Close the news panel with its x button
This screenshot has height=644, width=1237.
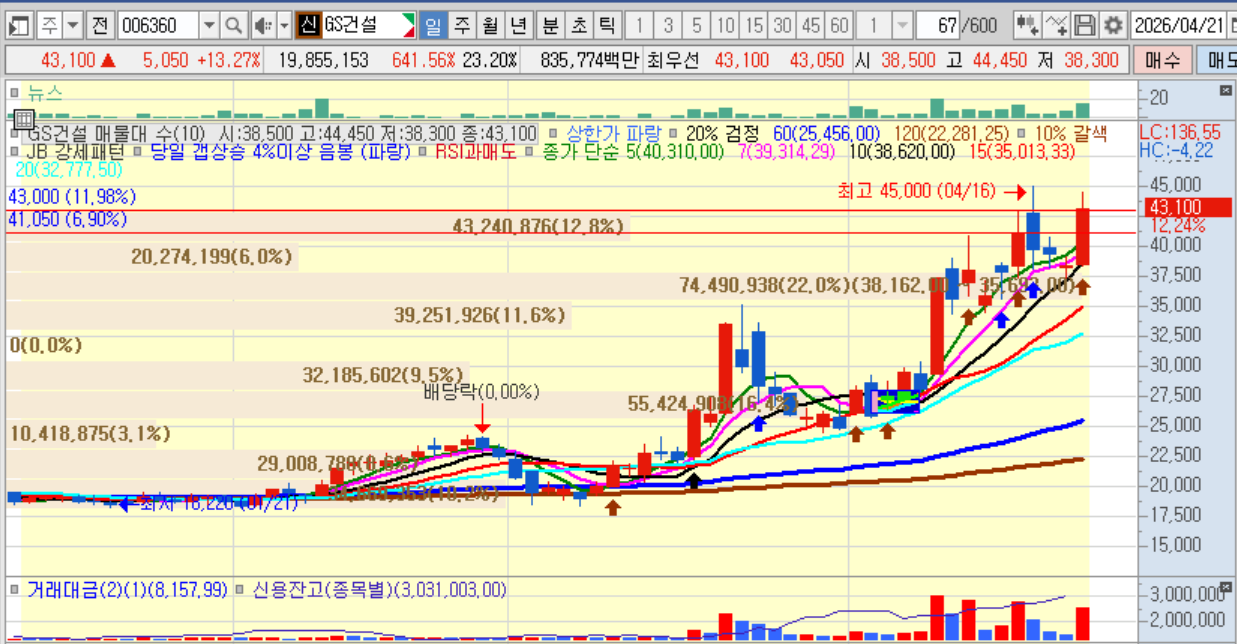click(x=1226, y=90)
